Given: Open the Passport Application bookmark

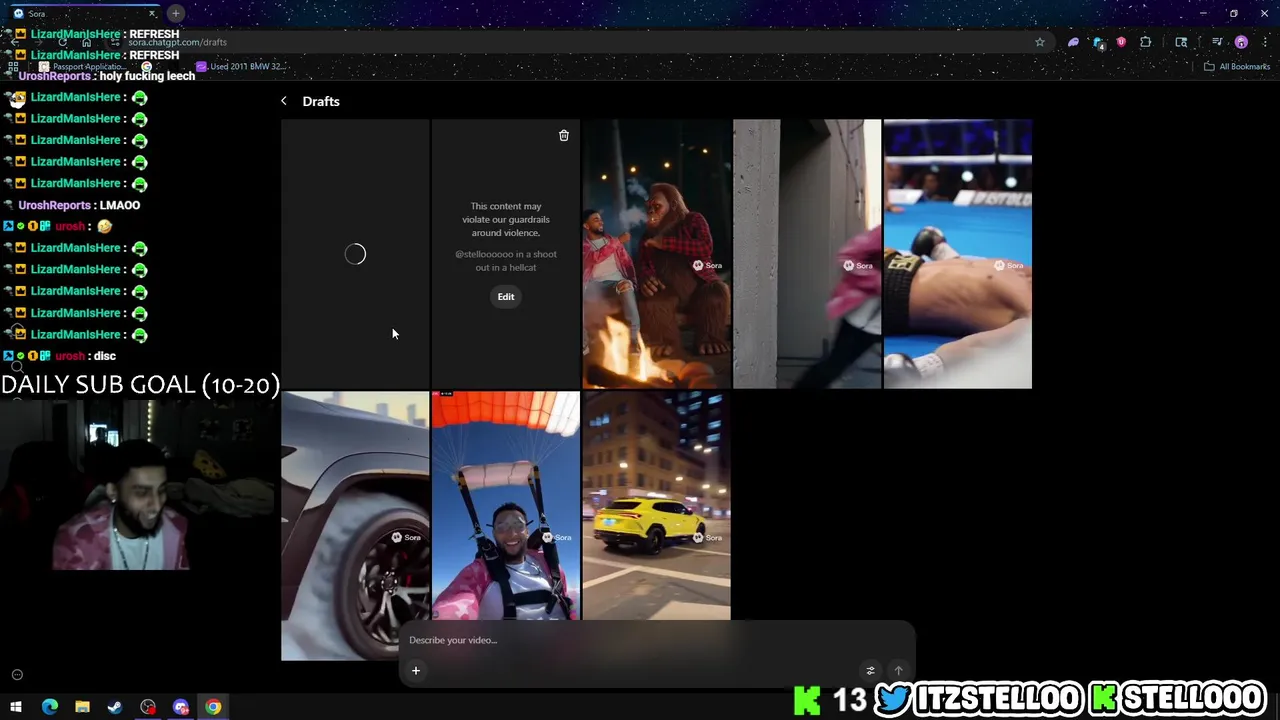Looking at the screenshot, I should click(82, 67).
